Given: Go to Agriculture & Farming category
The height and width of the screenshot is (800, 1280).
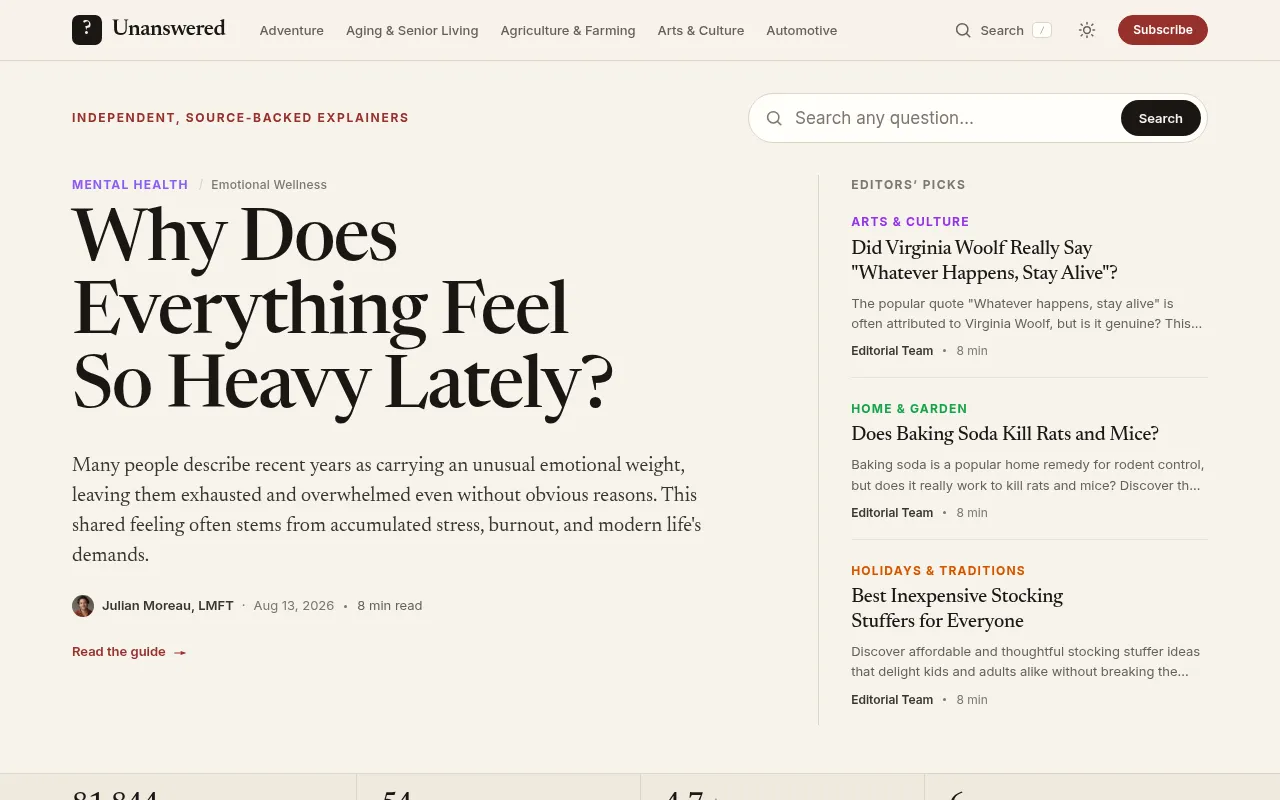Looking at the screenshot, I should (568, 30).
